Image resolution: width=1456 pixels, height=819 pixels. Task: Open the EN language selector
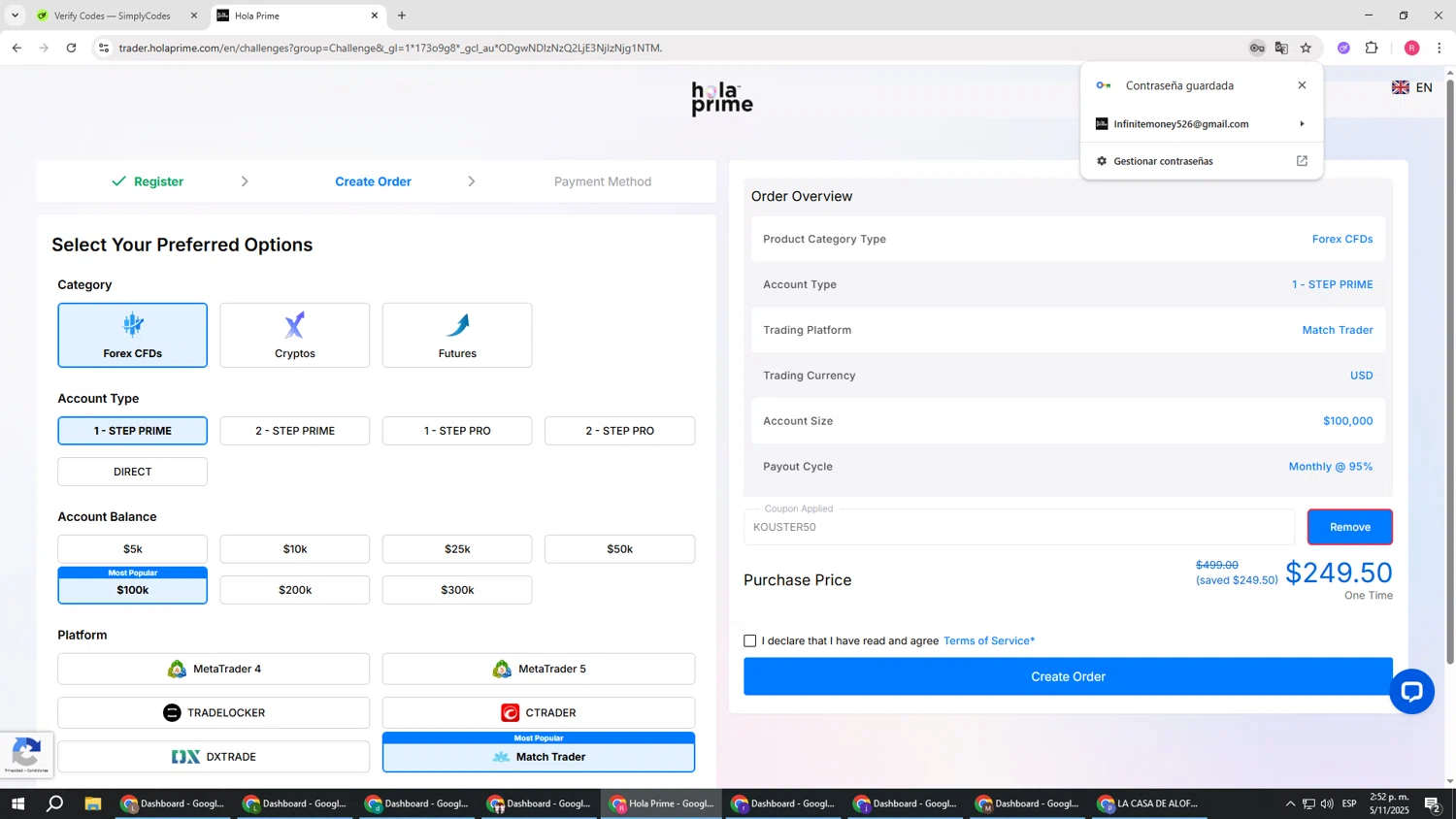(1412, 87)
